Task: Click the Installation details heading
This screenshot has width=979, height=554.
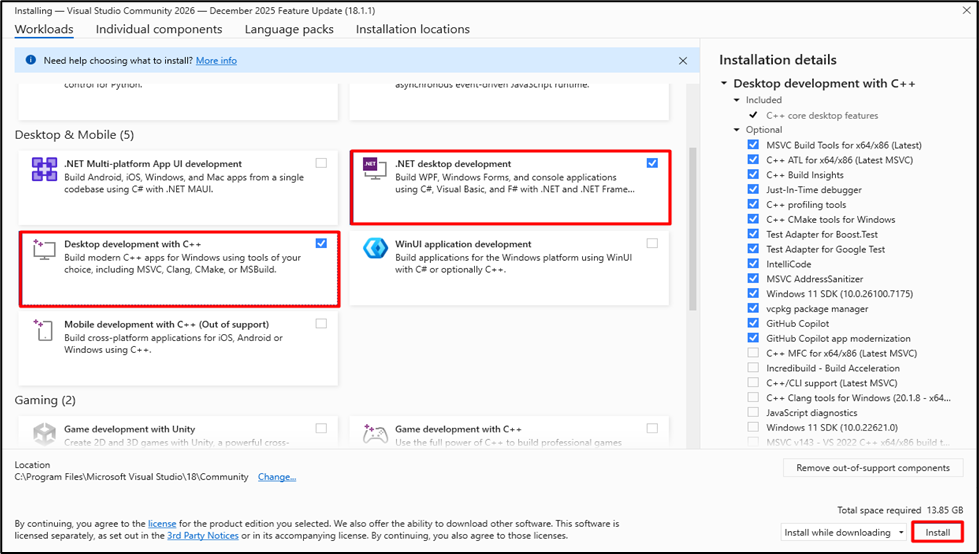Action: pyautogui.click(x=777, y=60)
